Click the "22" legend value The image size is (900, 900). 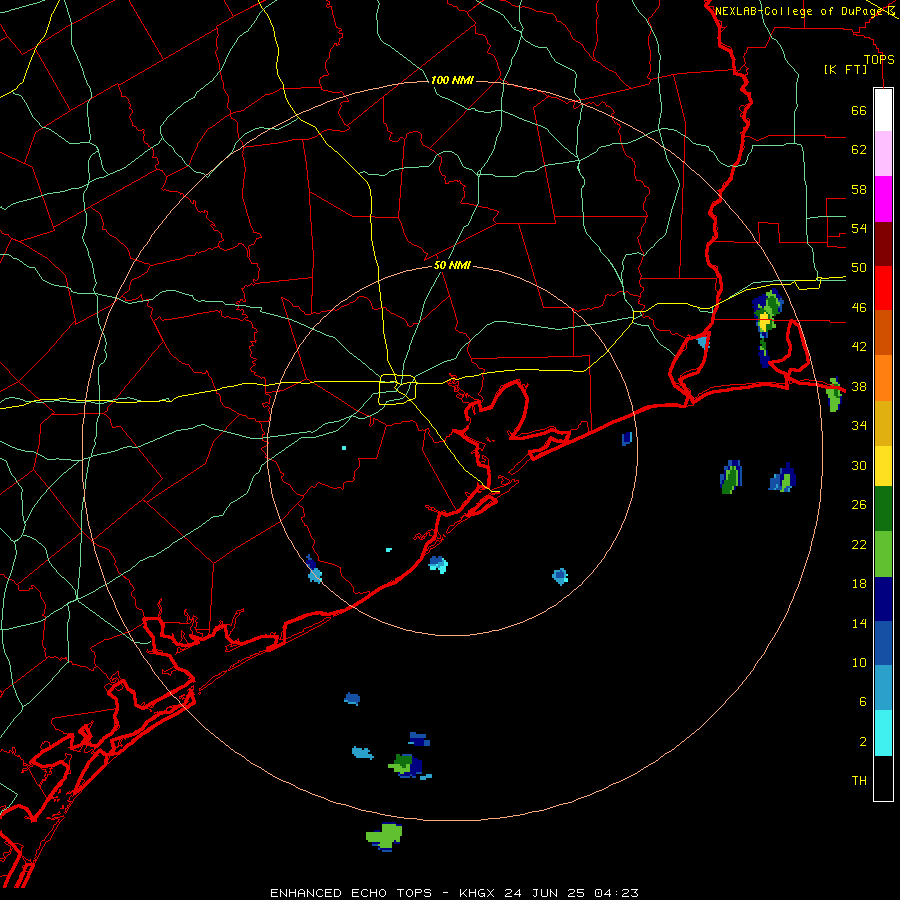coord(859,545)
